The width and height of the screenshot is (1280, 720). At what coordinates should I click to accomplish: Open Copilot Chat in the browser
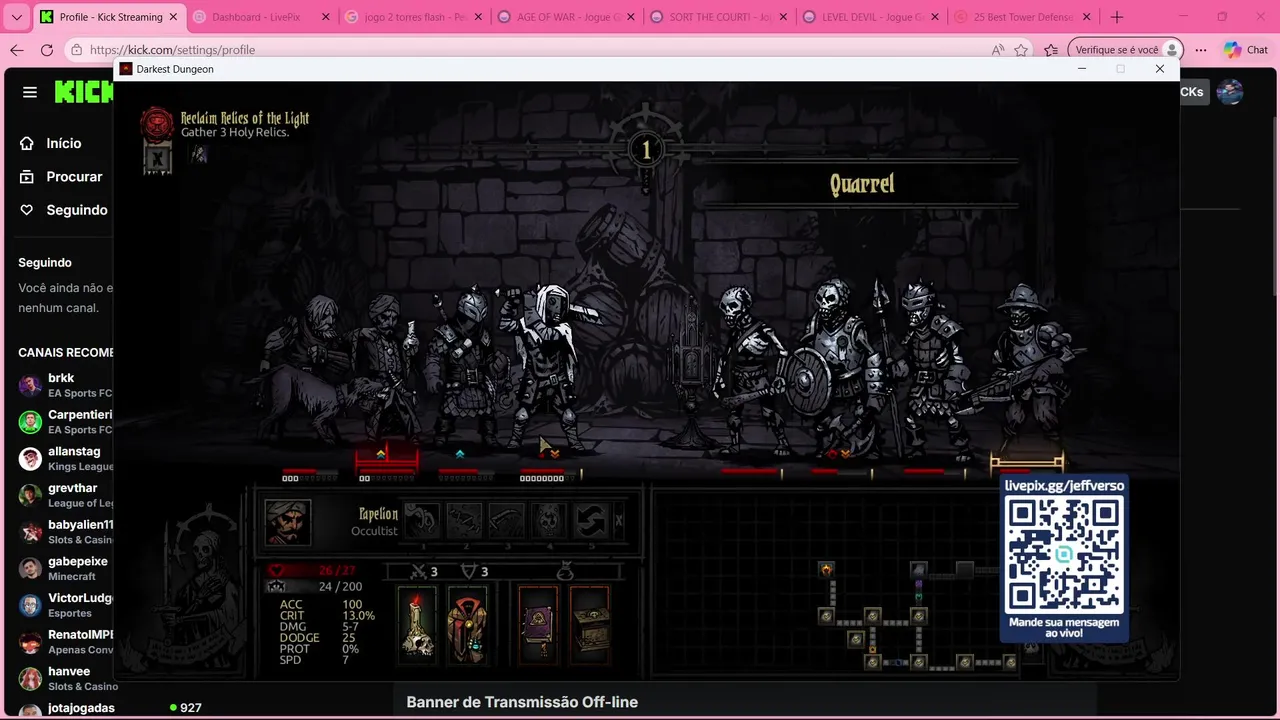point(1245,50)
